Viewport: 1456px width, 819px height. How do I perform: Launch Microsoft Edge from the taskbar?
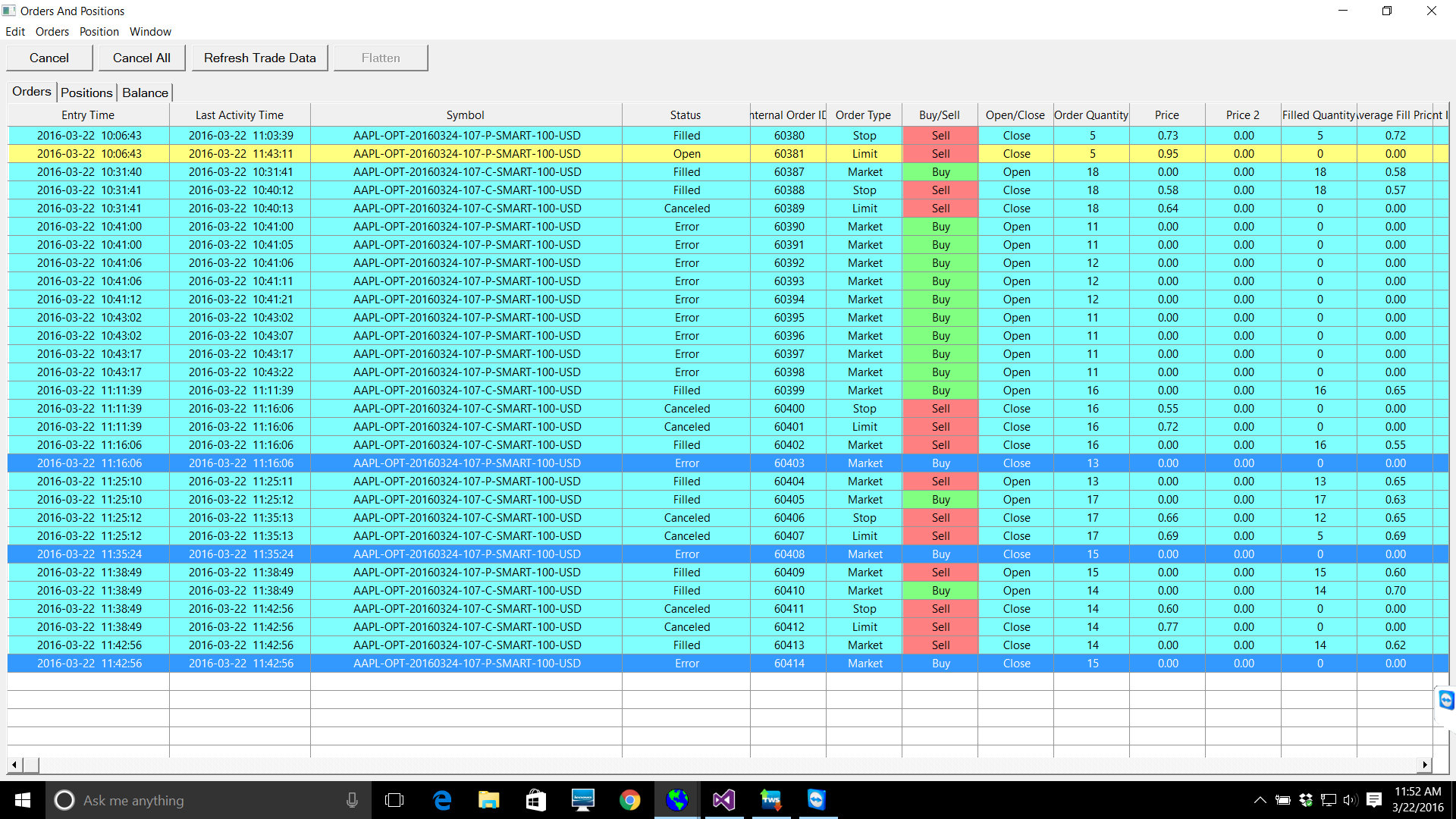coord(442,800)
